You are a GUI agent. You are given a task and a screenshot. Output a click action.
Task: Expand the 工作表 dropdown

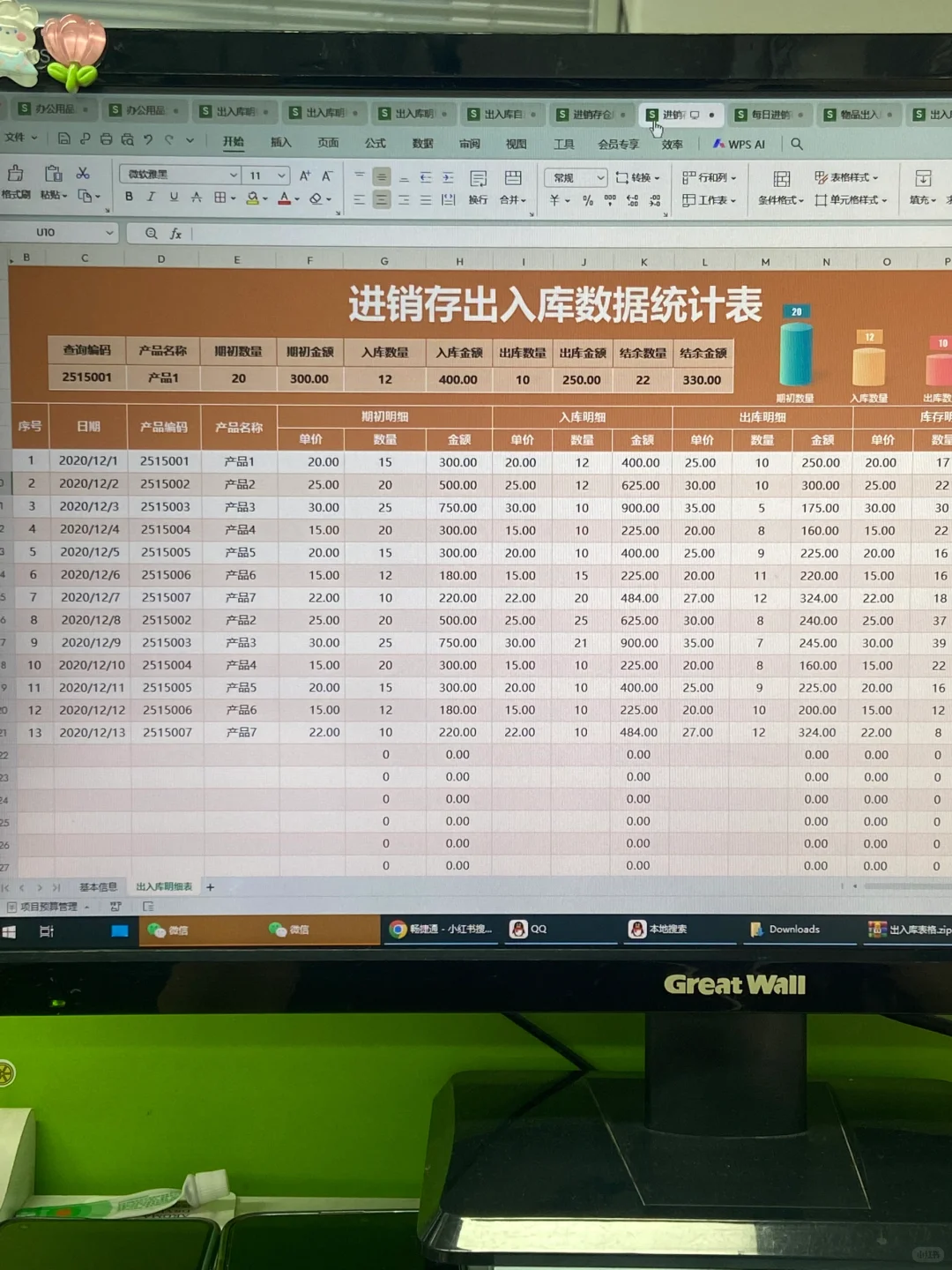[x=733, y=201]
